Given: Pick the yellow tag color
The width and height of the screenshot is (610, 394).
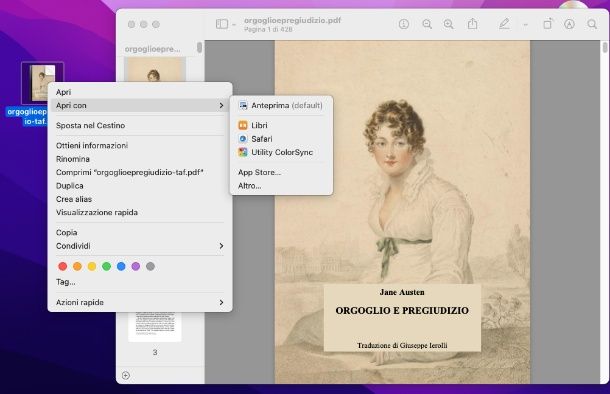Looking at the screenshot, I should [x=92, y=266].
